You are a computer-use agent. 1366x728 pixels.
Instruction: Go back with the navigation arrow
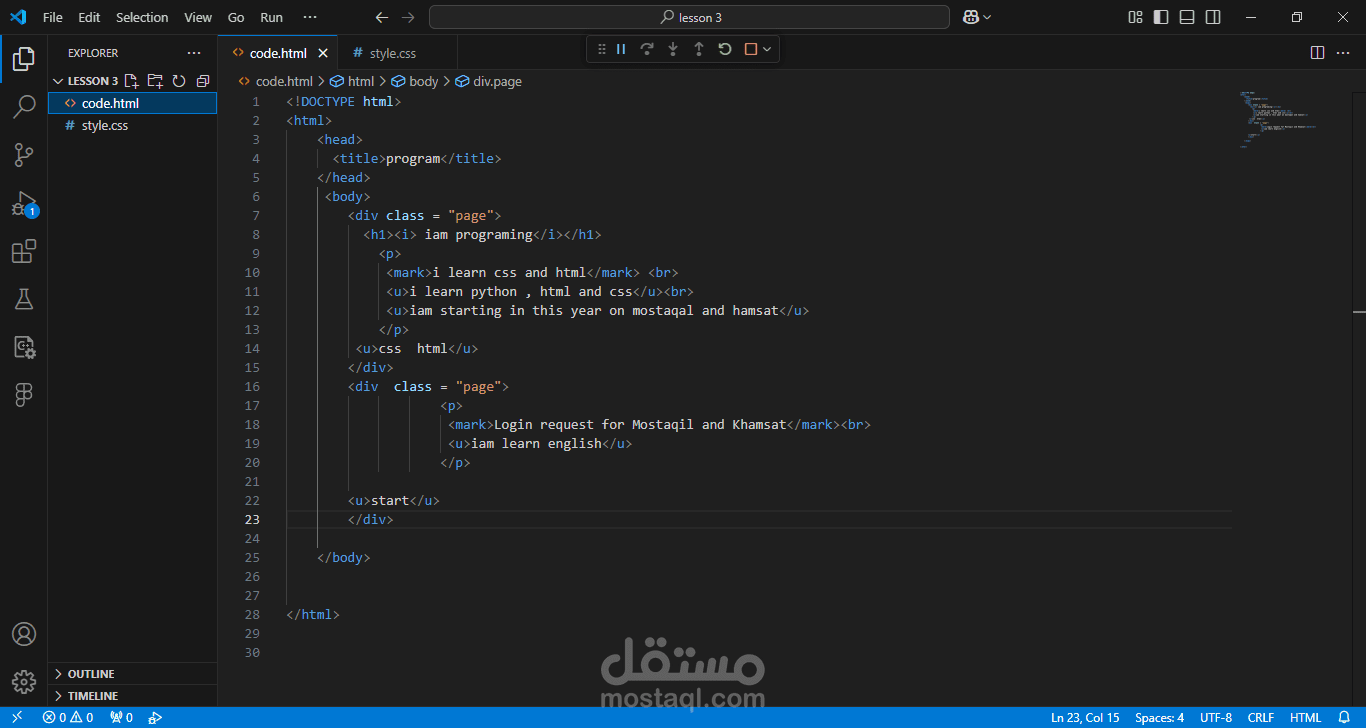click(381, 17)
